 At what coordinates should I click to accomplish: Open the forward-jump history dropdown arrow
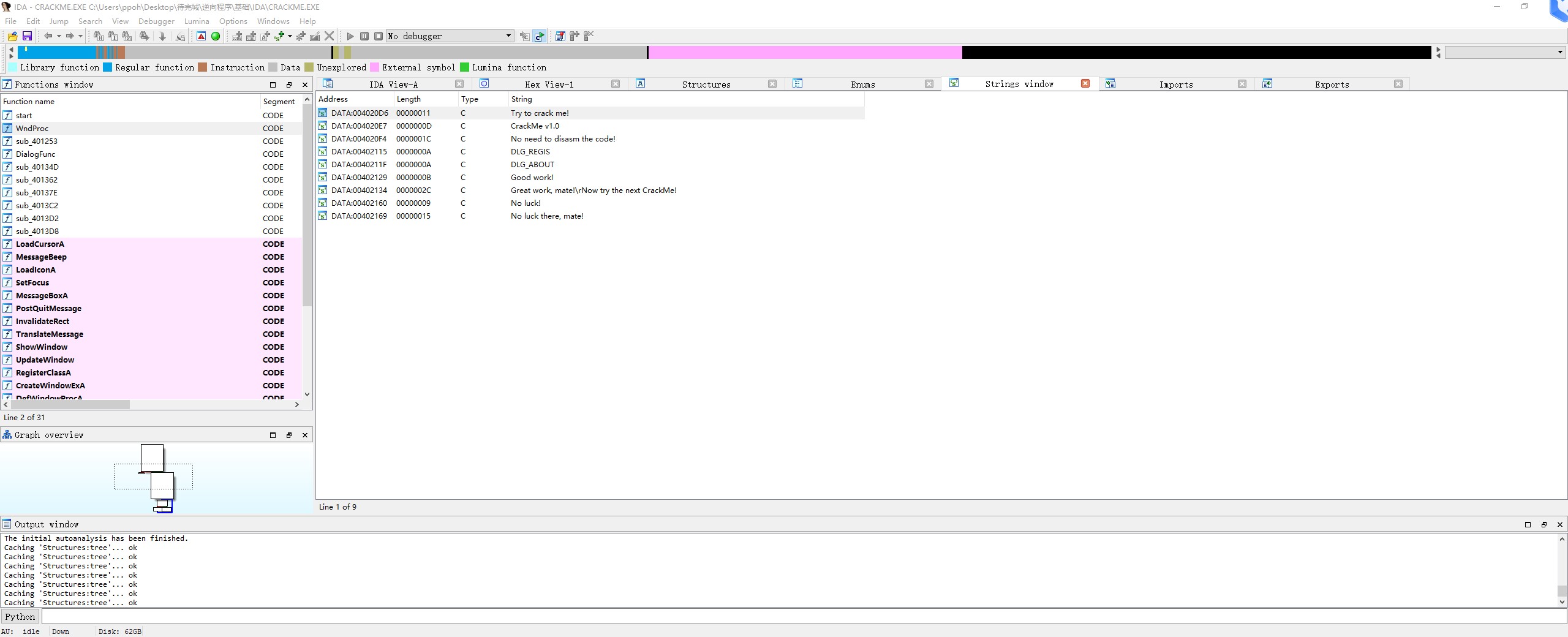click(80, 36)
